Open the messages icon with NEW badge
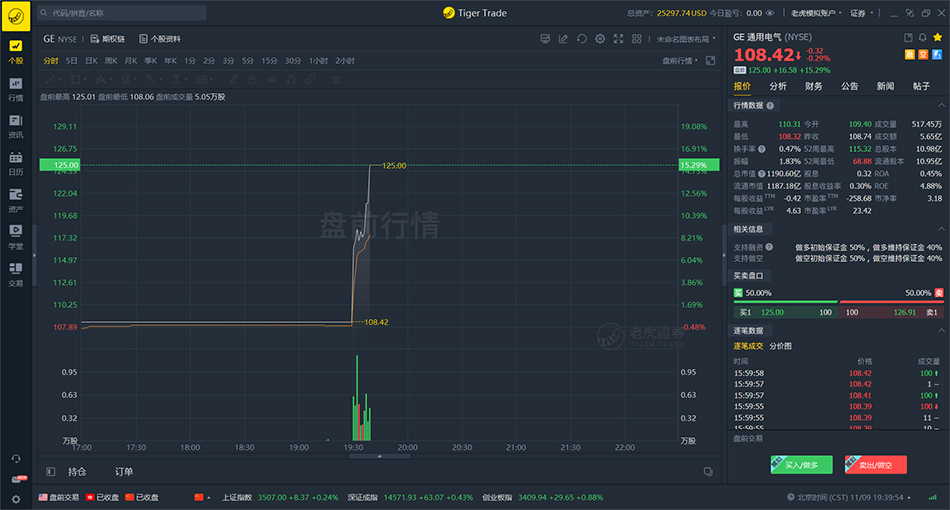This screenshot has height=510, width=950. 17,479
